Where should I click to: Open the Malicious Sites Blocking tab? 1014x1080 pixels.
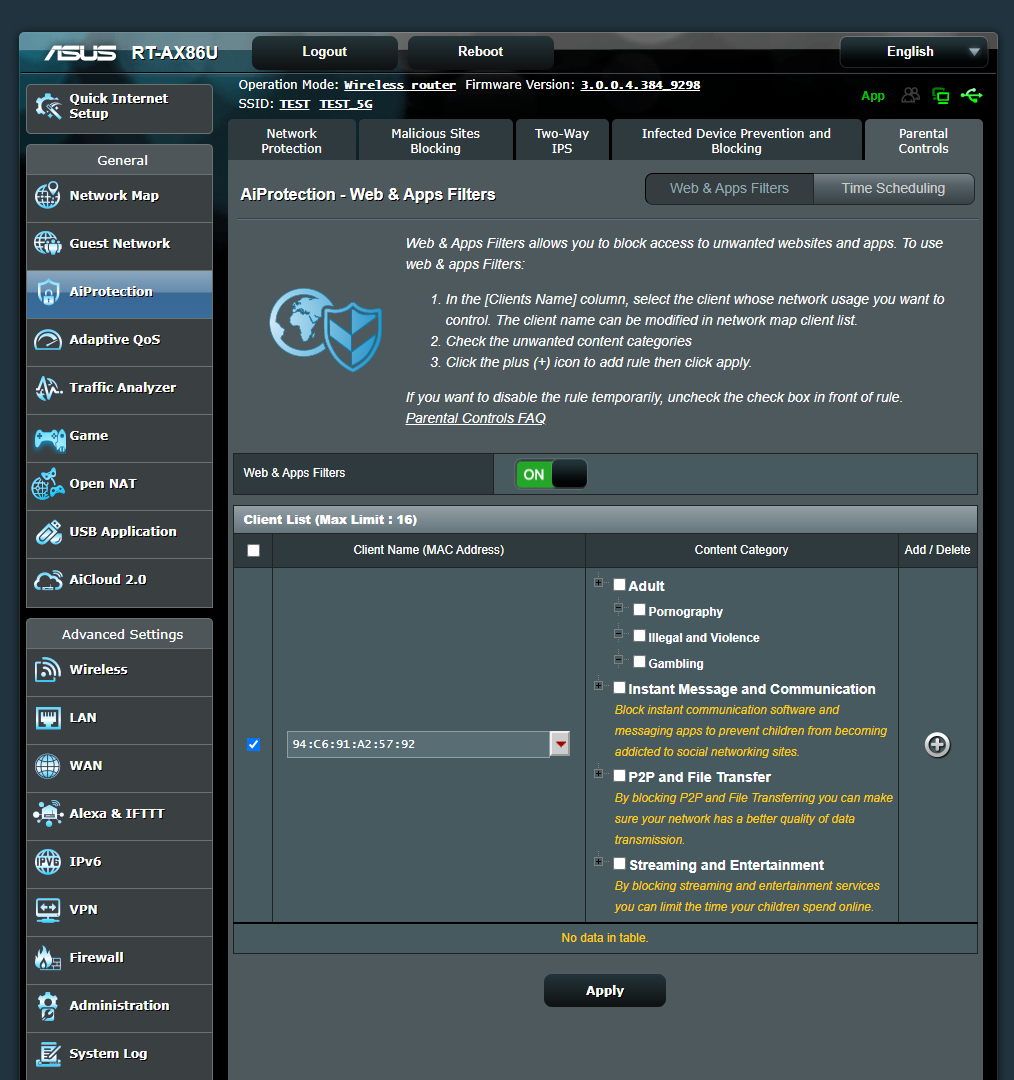[435, 139]
